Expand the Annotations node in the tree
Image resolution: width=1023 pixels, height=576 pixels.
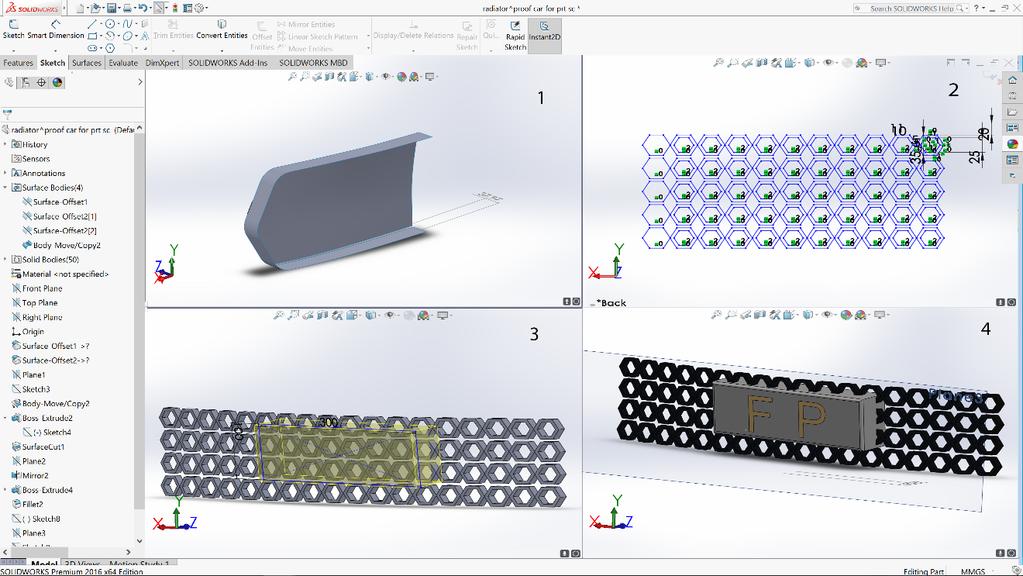pyautogui.click(x=5, y=173)
